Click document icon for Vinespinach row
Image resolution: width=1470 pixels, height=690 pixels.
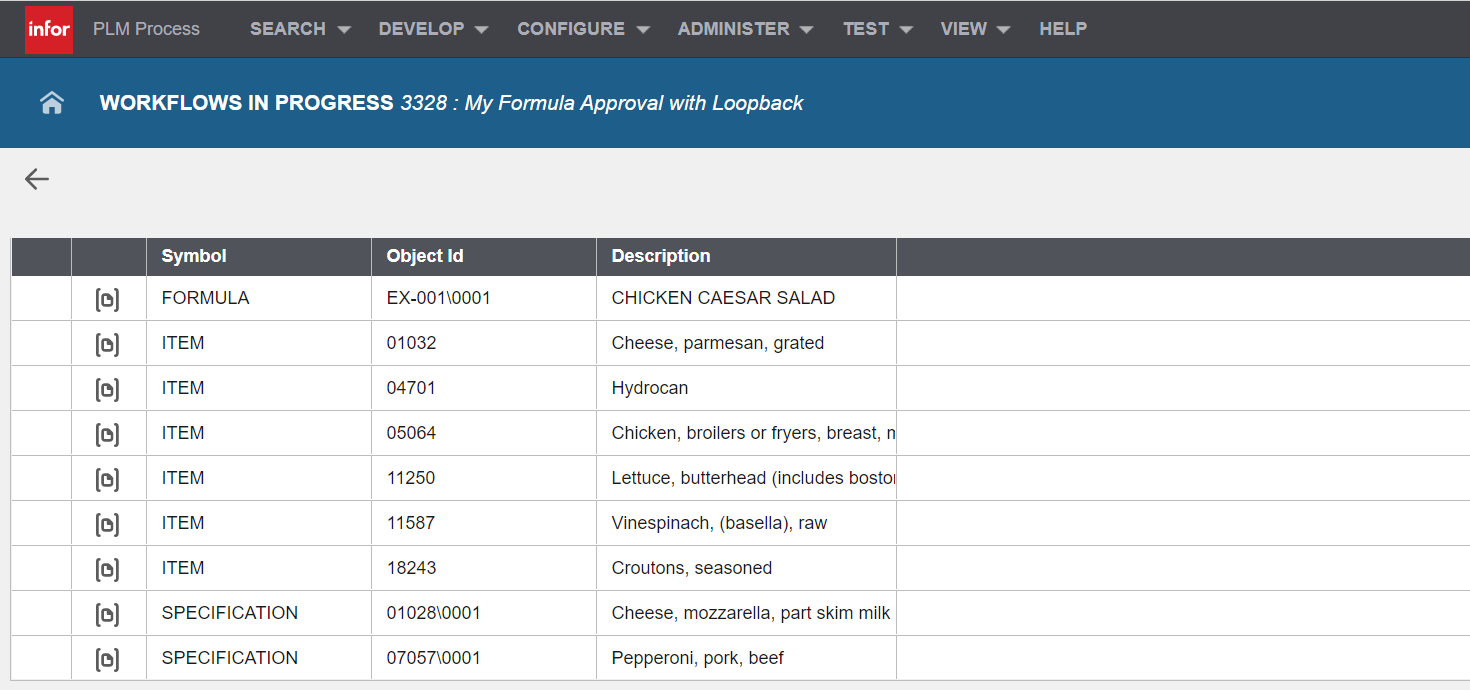click(107, 524)
